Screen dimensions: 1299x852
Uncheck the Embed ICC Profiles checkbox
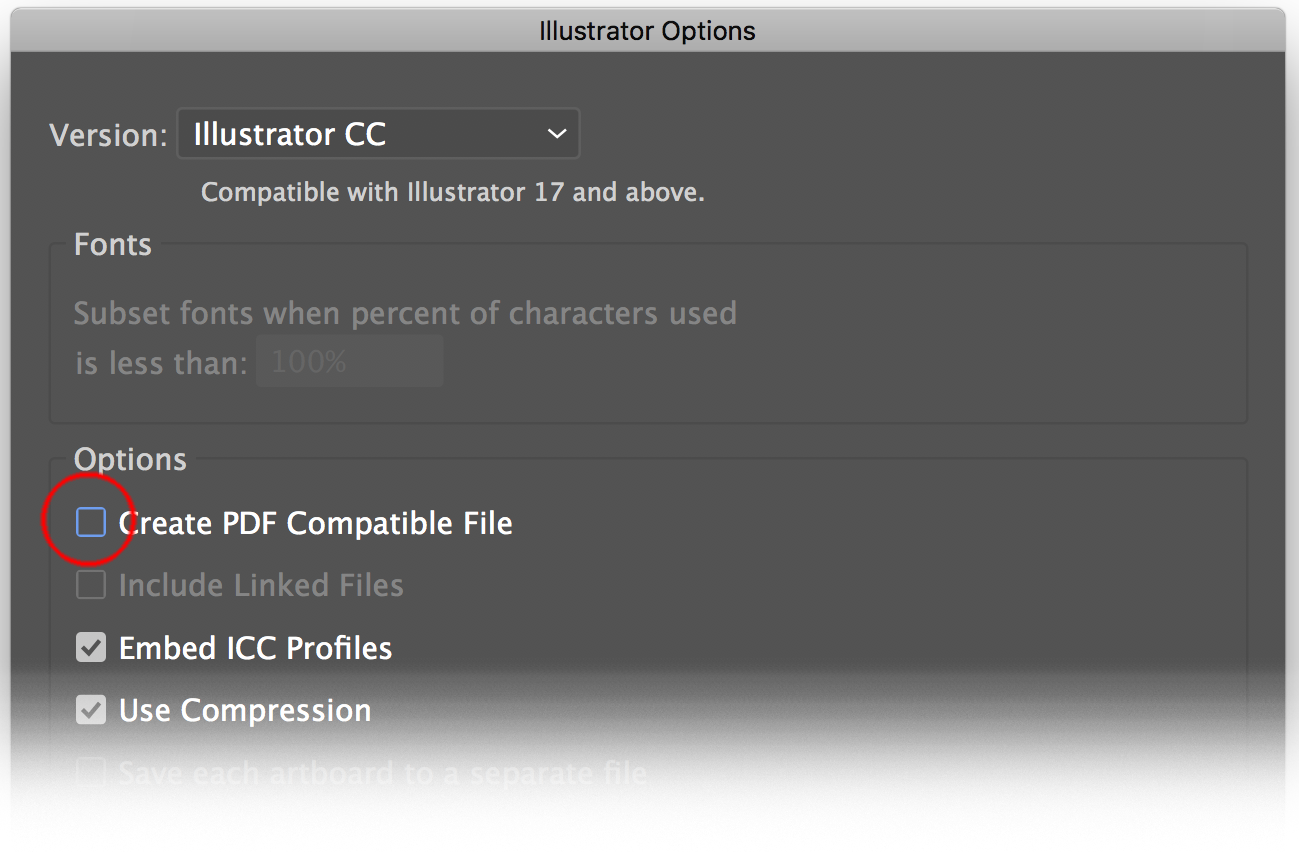(x=91, y=648)
